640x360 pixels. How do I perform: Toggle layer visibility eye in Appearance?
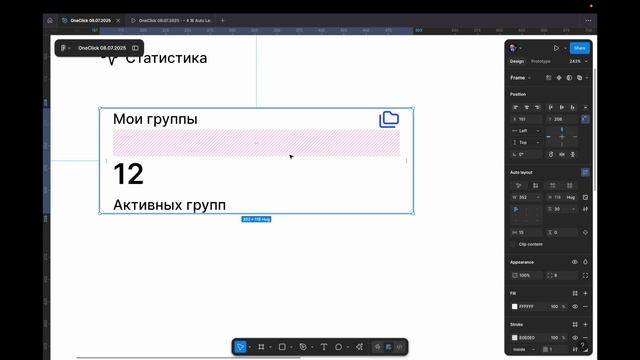pos(575,262)
